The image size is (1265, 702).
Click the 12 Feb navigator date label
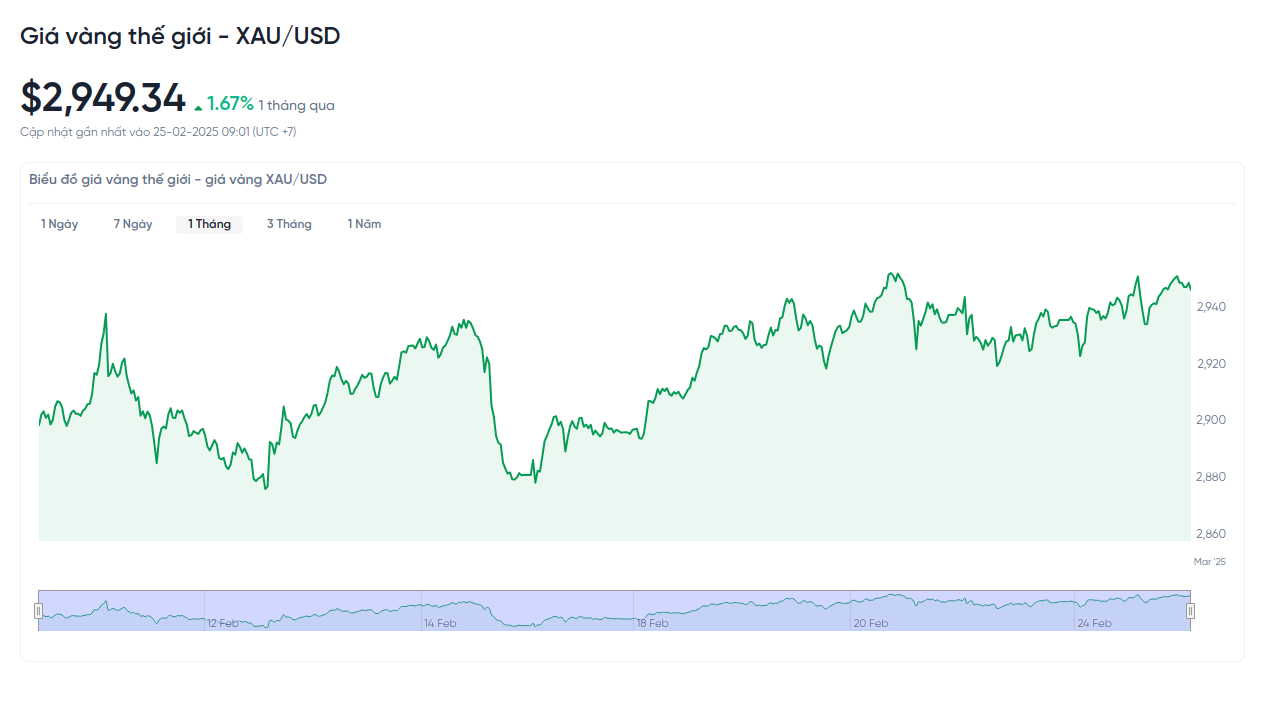[222, 624]
